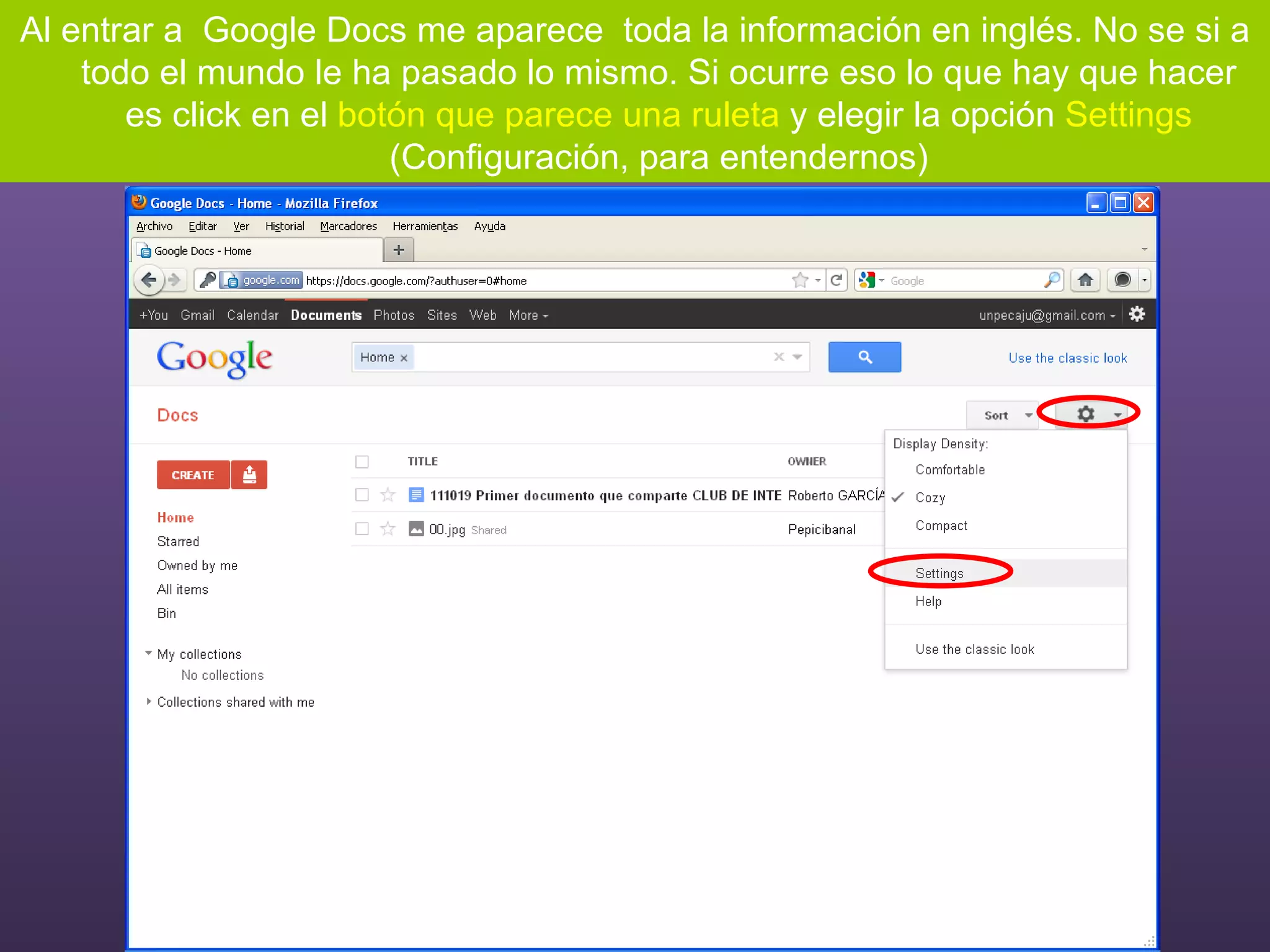Tick the select-all checkbox in header
Screen dimensions: 1270x952
[x=362, y=461]
